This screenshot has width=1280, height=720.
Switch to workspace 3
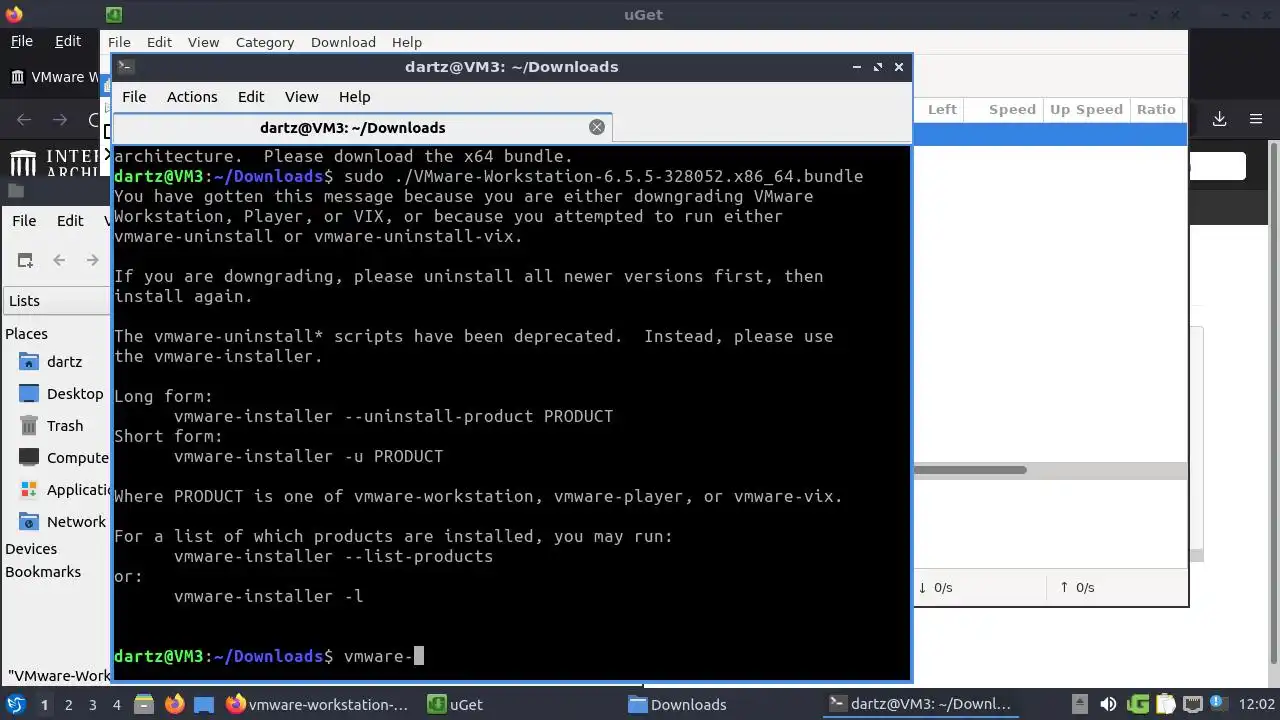click(x=92, y=704)
